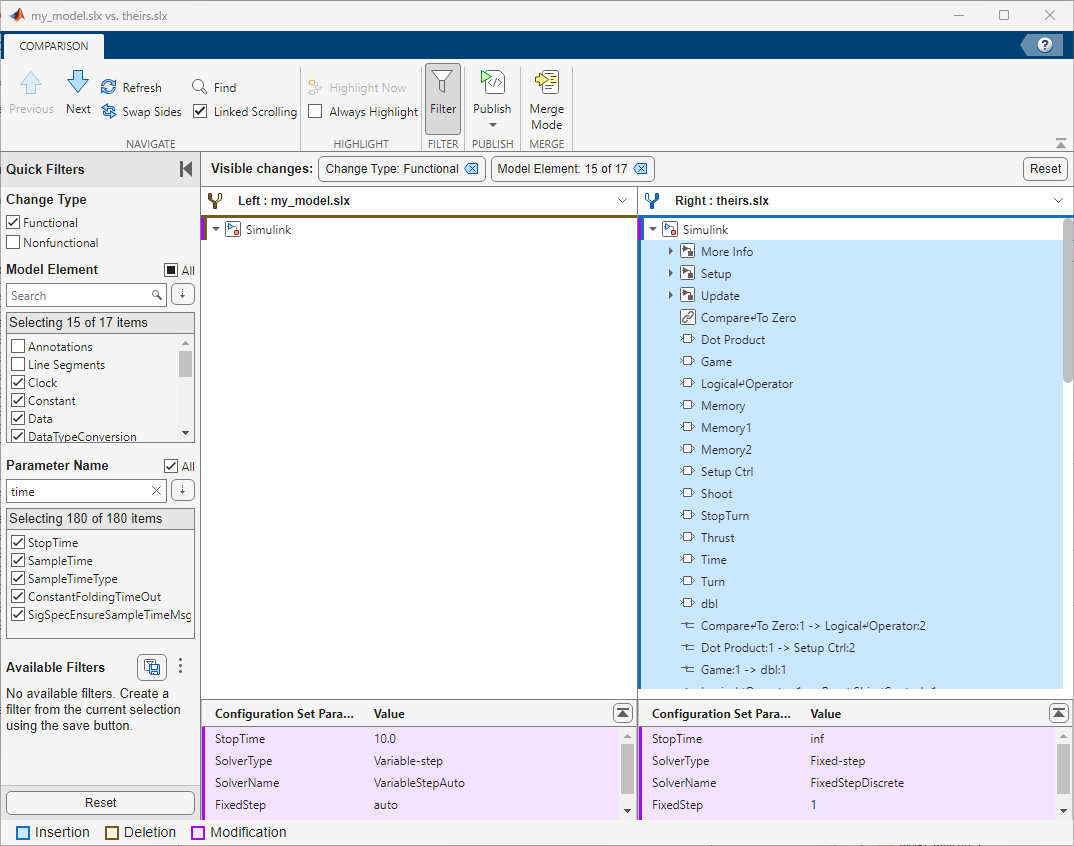
Task: Collapse the Quick Filters panel
Action: pyautogui.click(x=185, y=169)
